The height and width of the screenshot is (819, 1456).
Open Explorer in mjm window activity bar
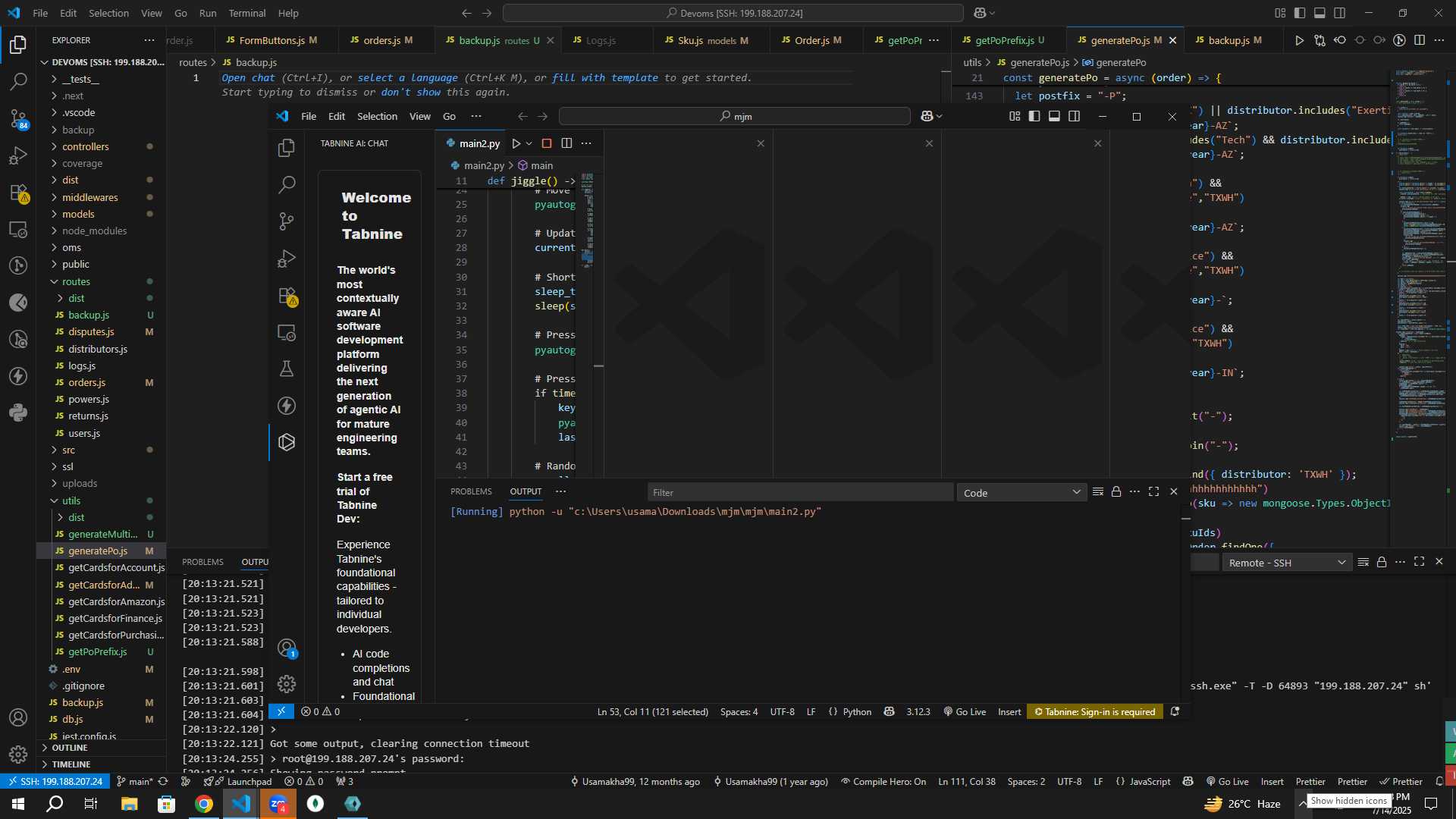[287, 148]
